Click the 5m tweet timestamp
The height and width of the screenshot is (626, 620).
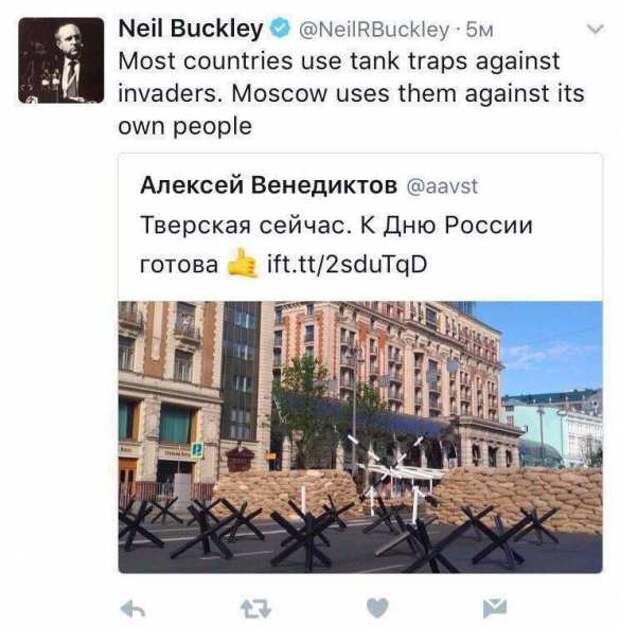click(479, 30)
